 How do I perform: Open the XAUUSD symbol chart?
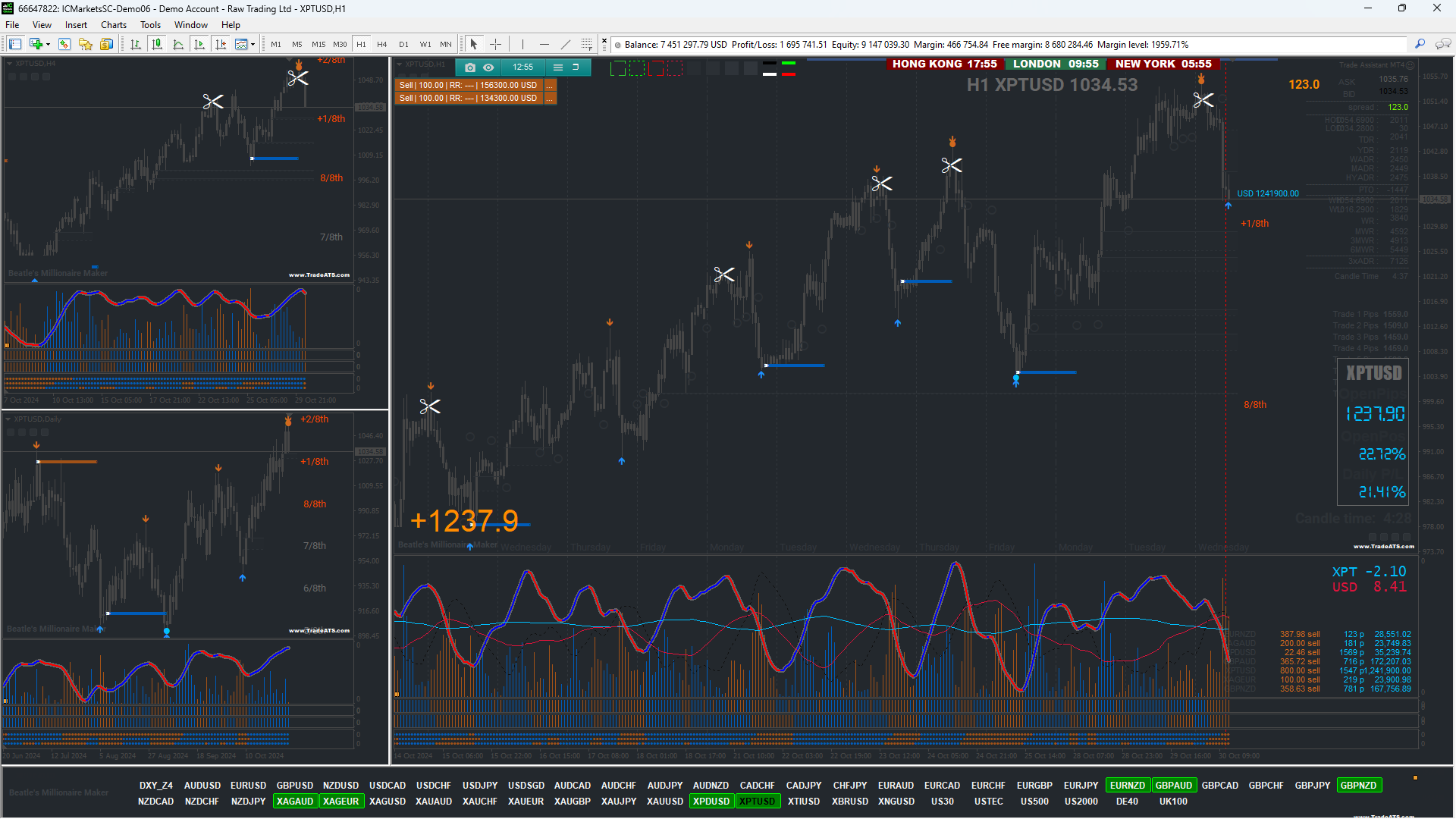665,802
